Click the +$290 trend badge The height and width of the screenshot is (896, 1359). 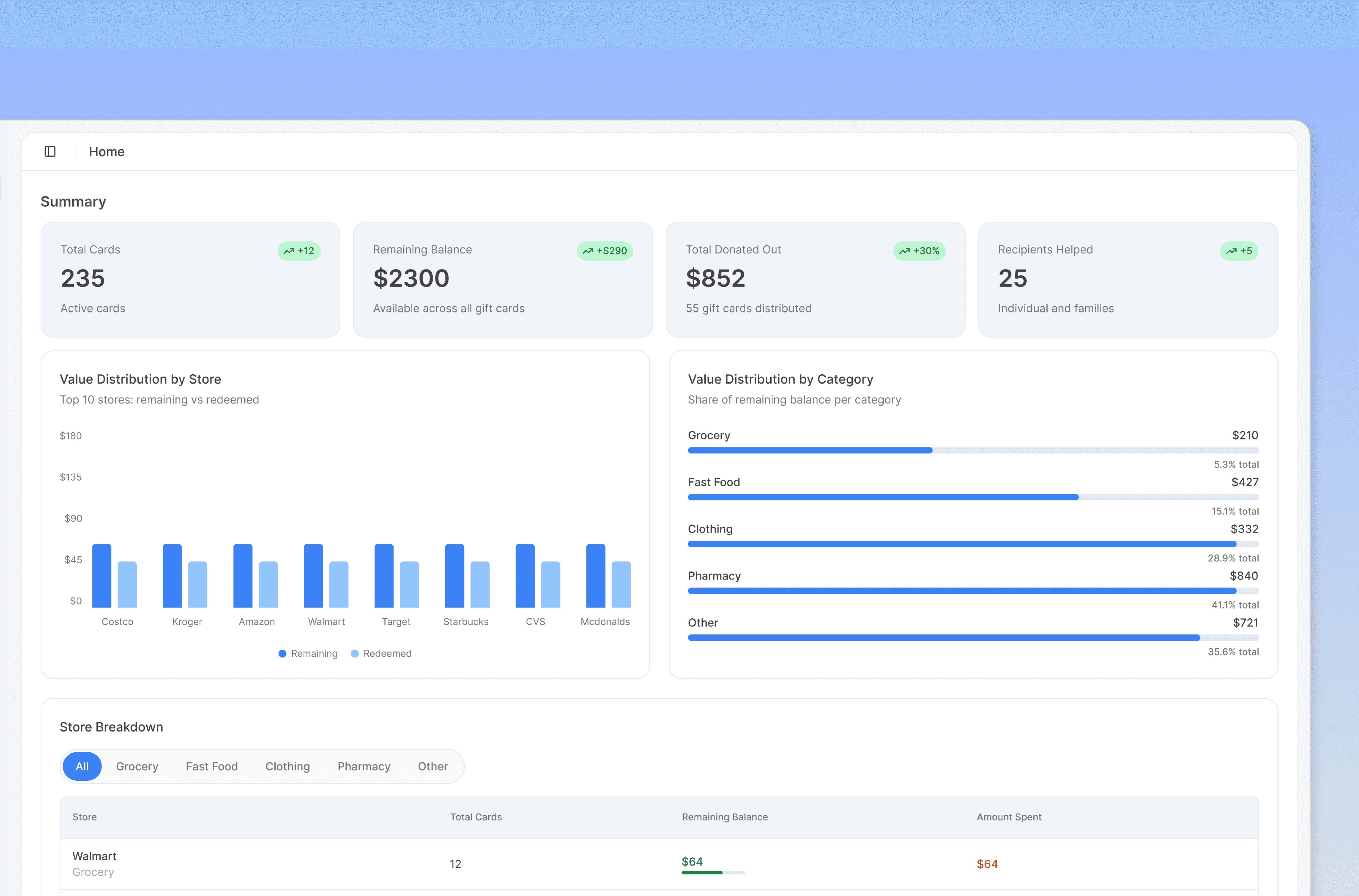click(x=605, y=251)
